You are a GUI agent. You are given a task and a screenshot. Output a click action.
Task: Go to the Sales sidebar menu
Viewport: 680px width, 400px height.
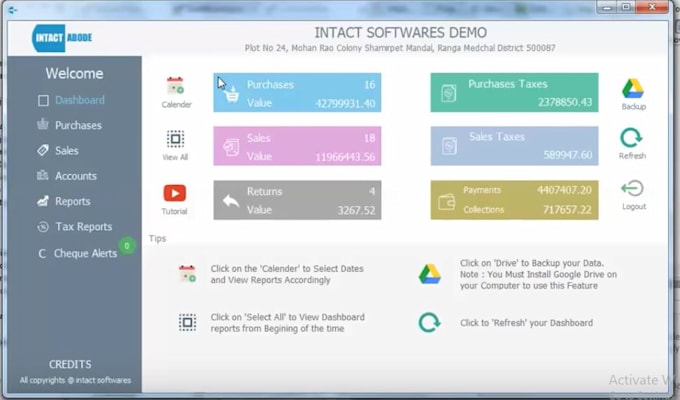[x=67, y=151]
